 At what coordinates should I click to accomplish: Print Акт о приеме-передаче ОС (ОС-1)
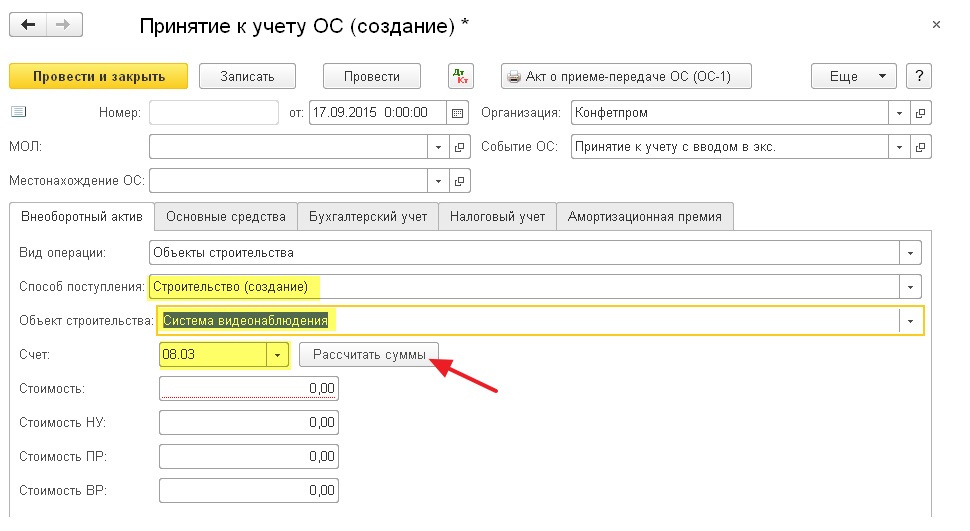tap(626, 76)
